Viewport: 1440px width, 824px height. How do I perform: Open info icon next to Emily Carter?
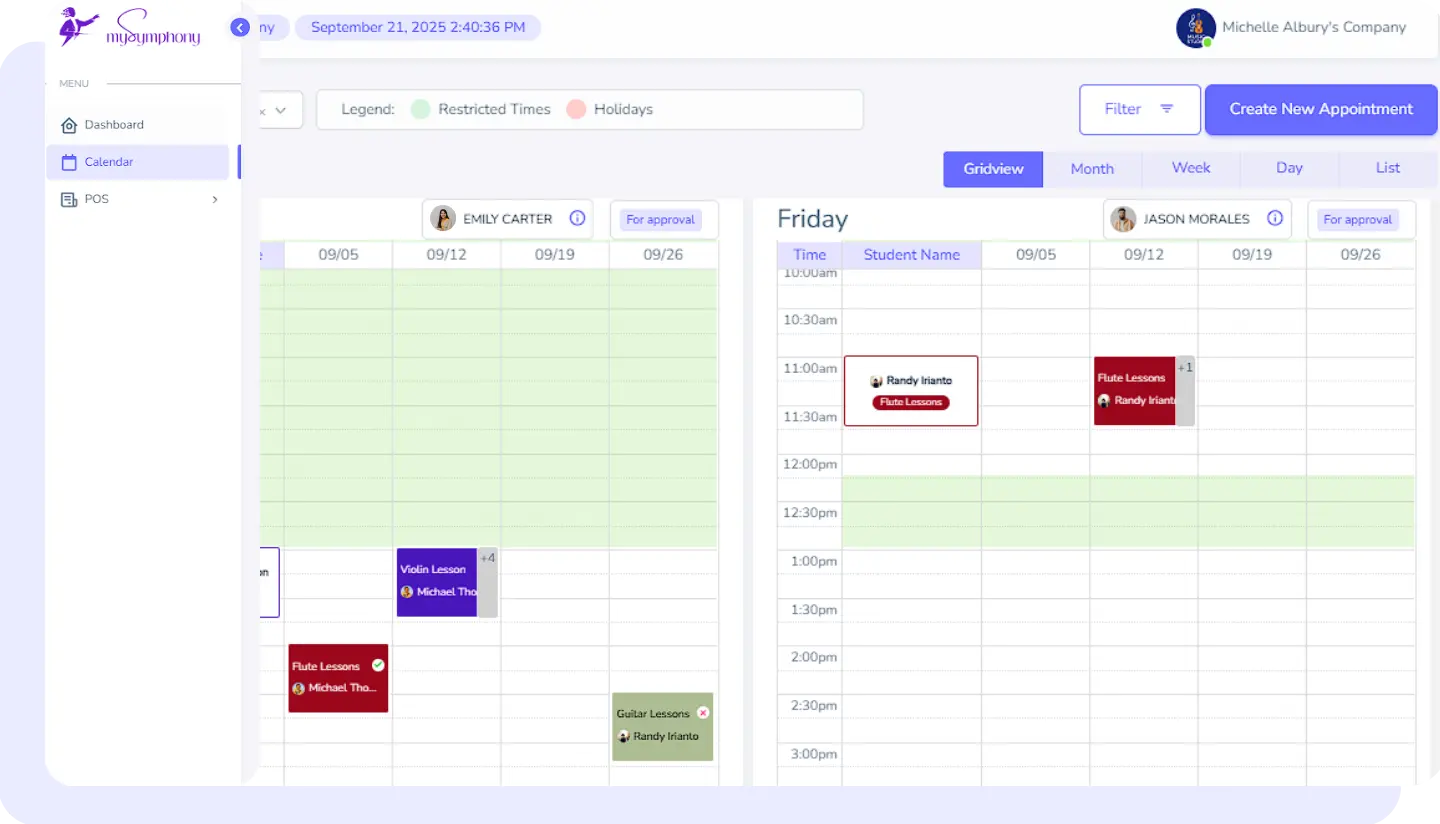click(577, 219)
